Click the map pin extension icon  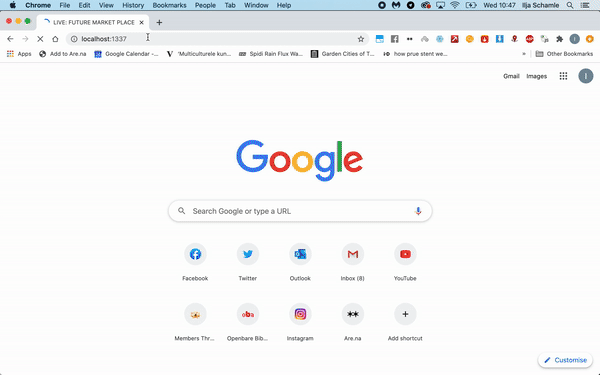pyautogui.click(x=514, y=39)
